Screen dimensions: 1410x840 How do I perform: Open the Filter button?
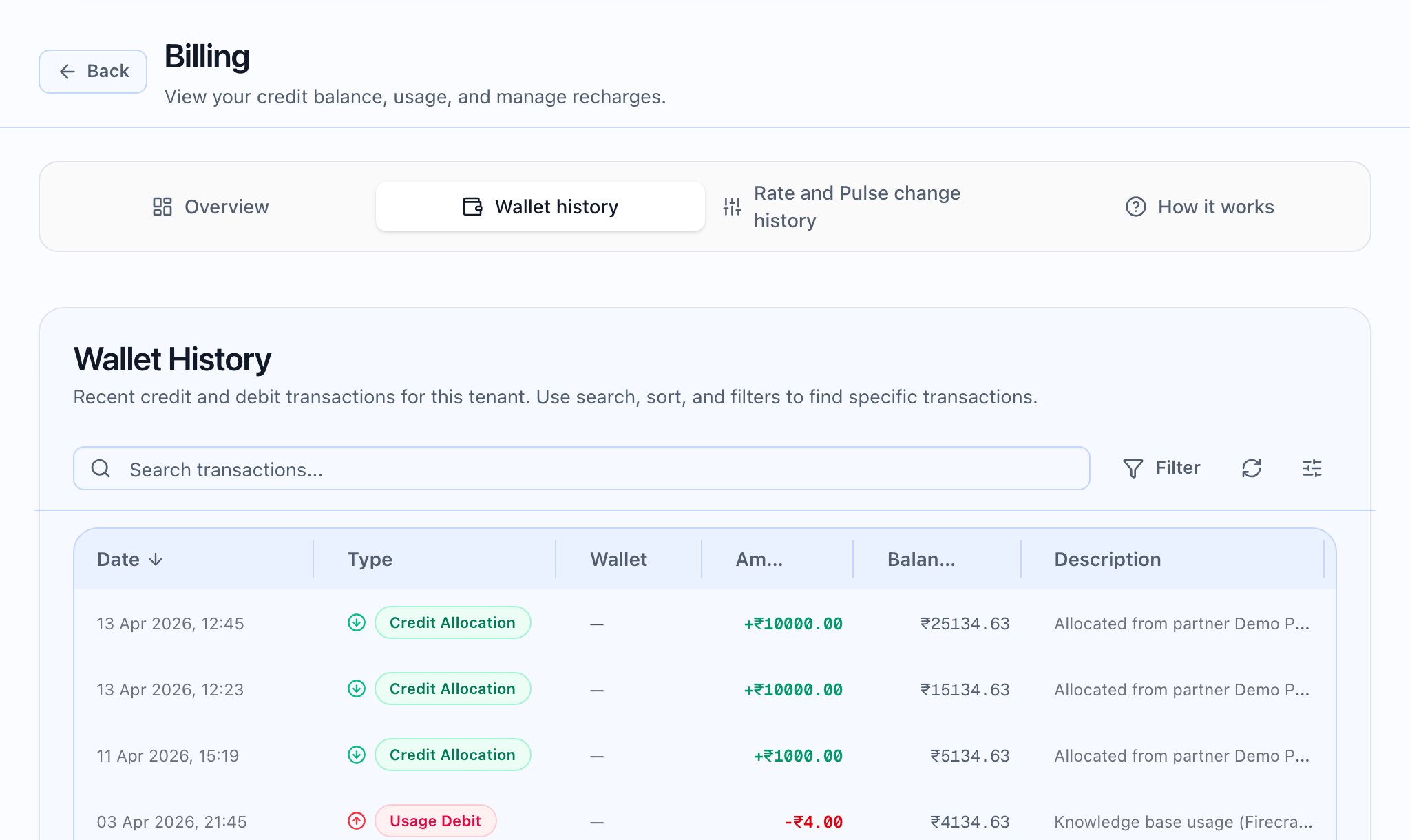pyautogui.click(x=1161, y=468)
